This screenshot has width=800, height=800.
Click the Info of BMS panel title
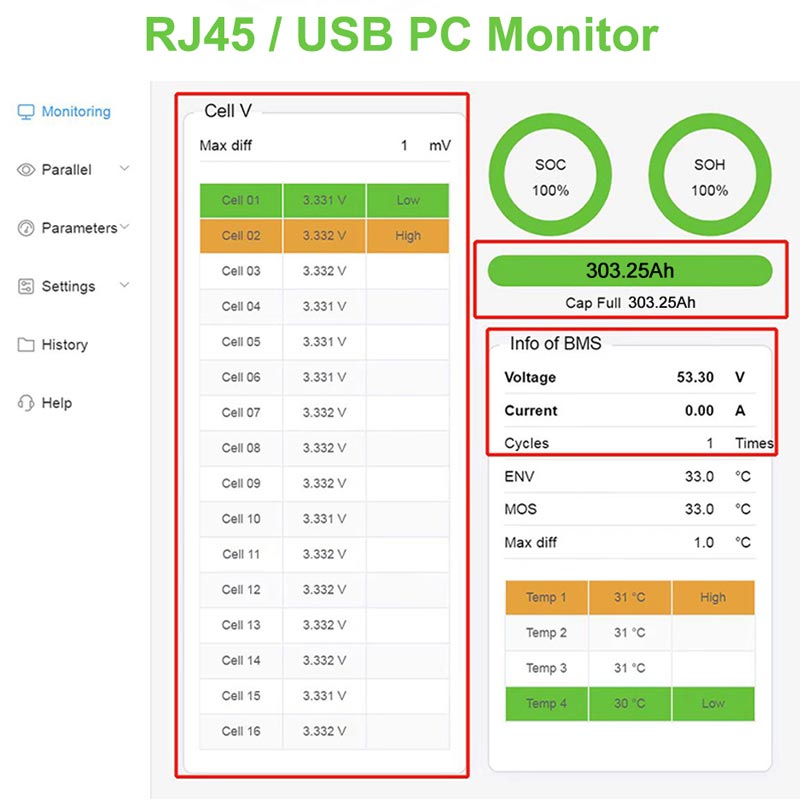point(555,343)
